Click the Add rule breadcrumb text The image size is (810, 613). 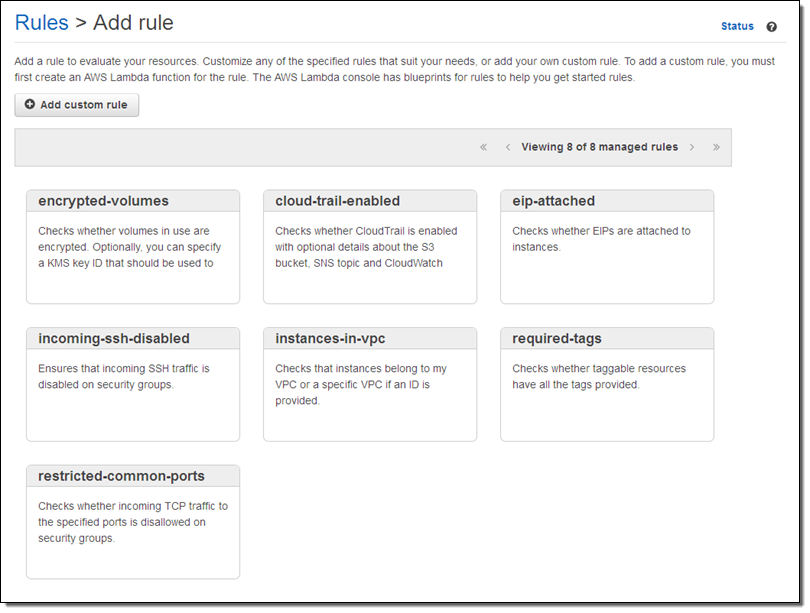pos(135,23)
